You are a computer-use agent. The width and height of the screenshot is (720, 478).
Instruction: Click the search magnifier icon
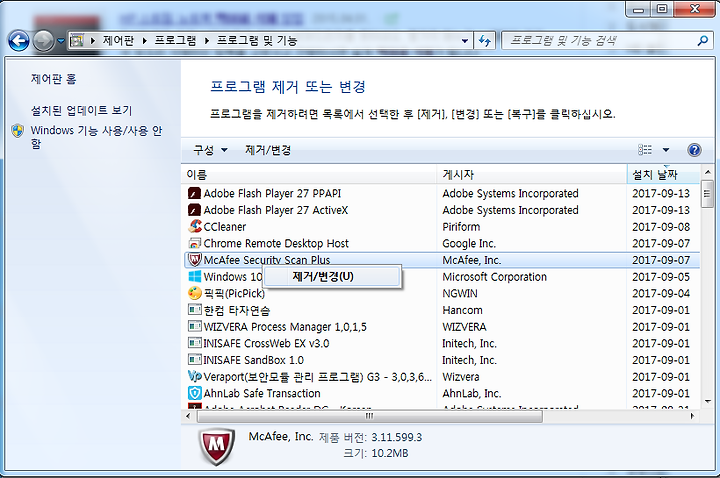[x=703, y=41]
